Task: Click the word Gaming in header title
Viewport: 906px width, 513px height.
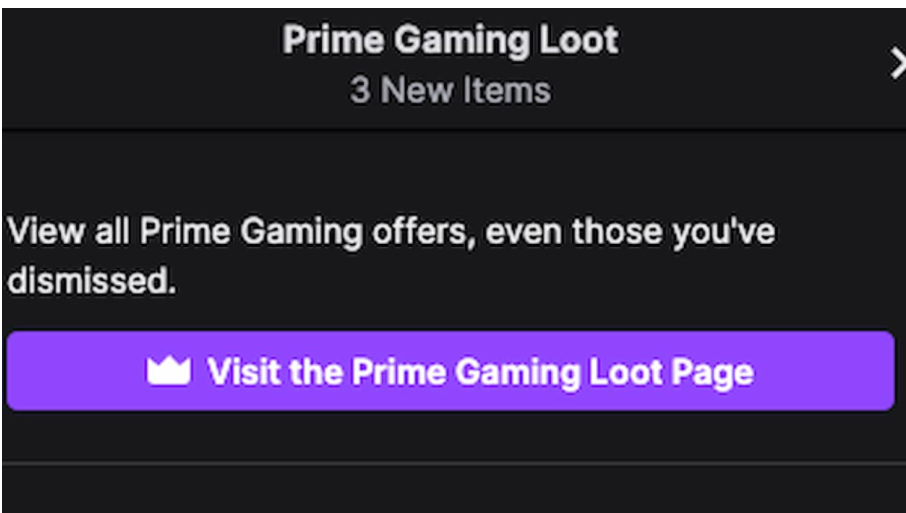Action: tap(462, 42)
